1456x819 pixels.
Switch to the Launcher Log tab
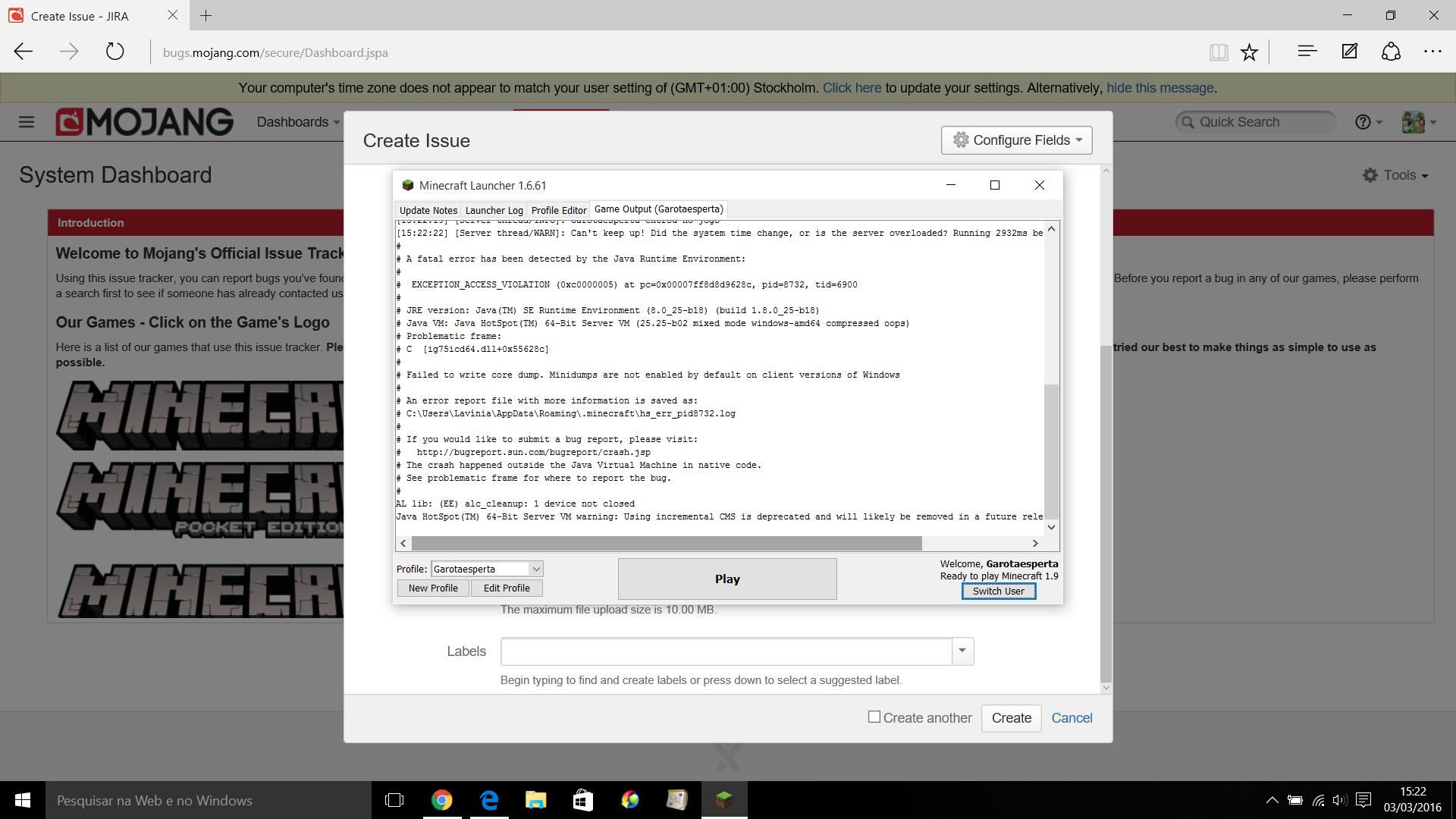[494, 211]
